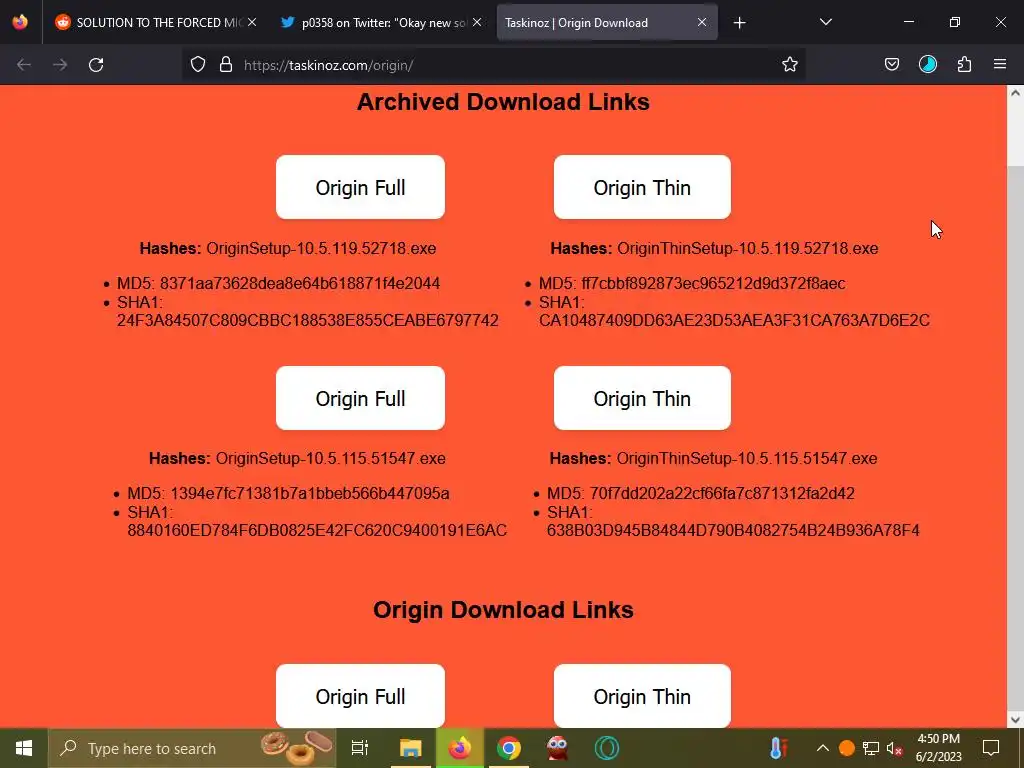Click the SHA1 hash CA10487409DD63AE23D53AEA3F31CA763A7D6E2C
This screenshot has width=1024, height=768.
click(734, 320)
